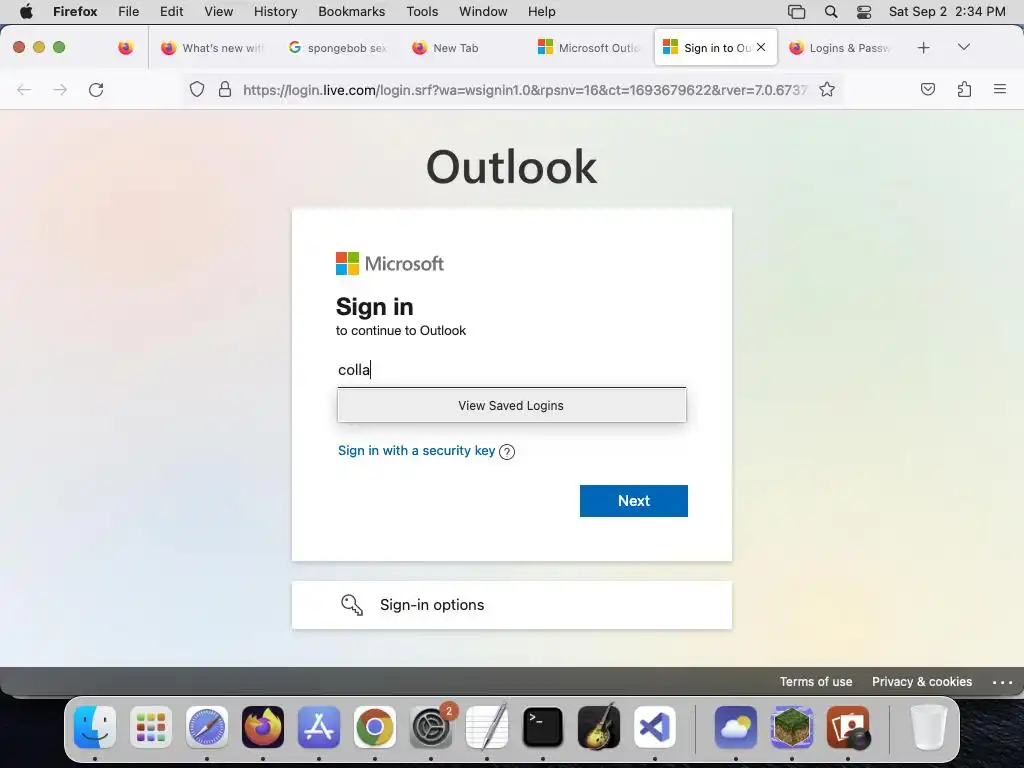Bookmark this page with the star

point(827,89)
